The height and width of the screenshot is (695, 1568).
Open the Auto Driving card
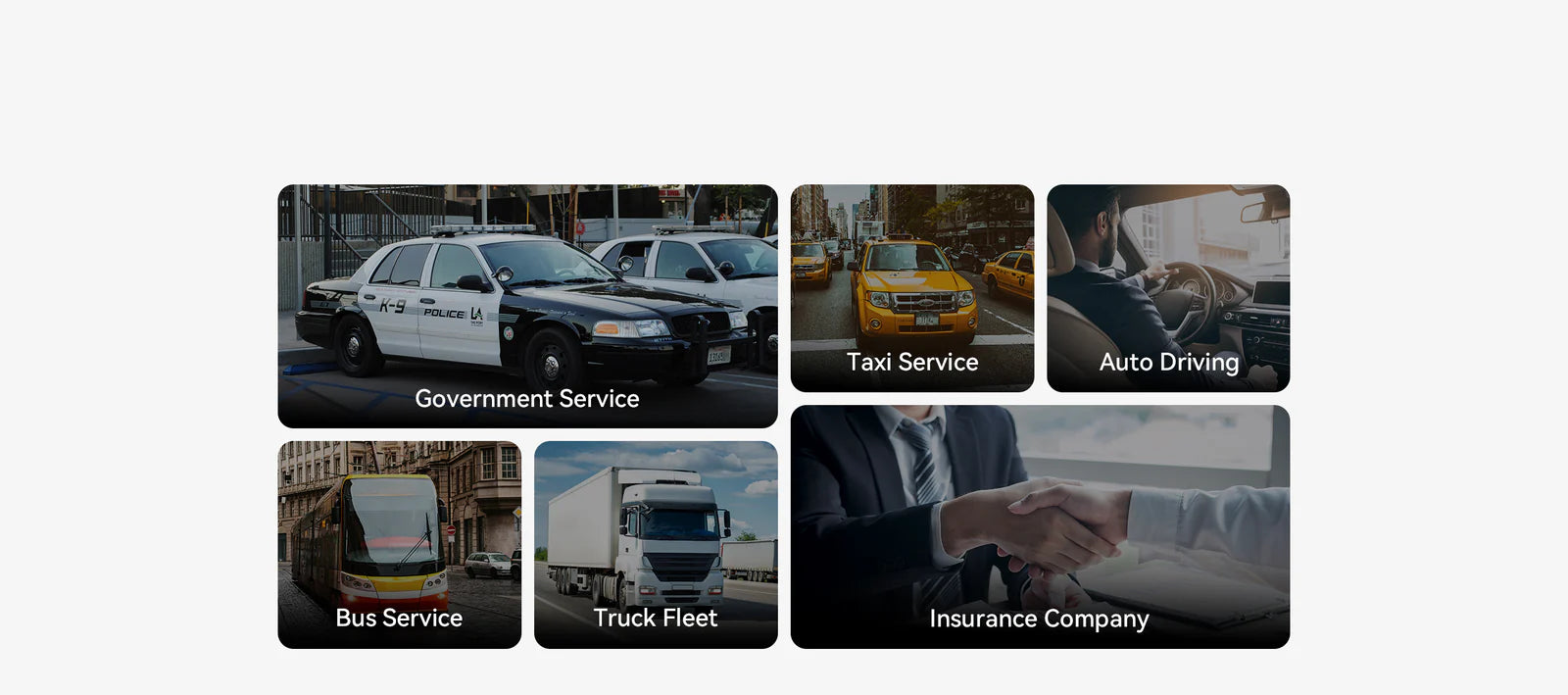1168,288
